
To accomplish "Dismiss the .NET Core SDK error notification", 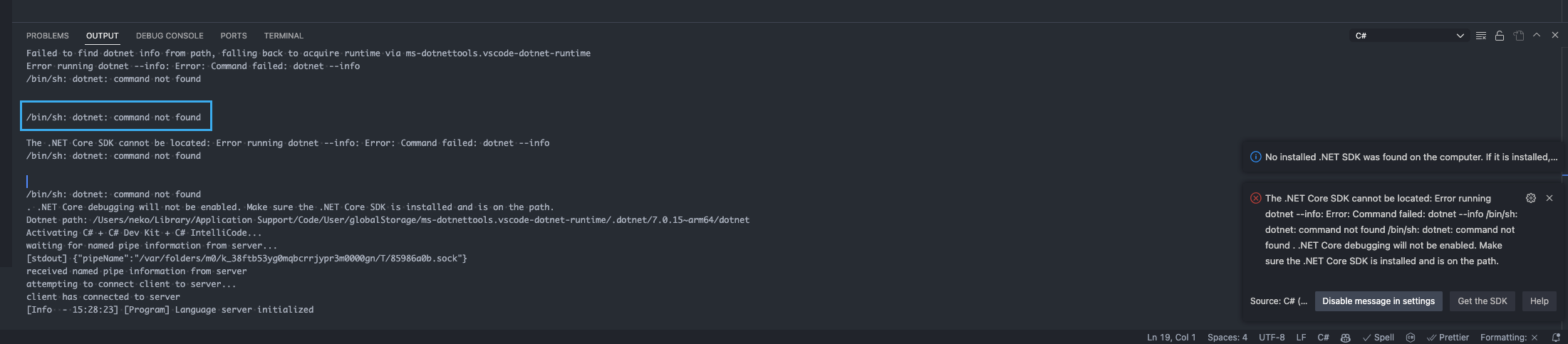I will [x=1549, y=198].
